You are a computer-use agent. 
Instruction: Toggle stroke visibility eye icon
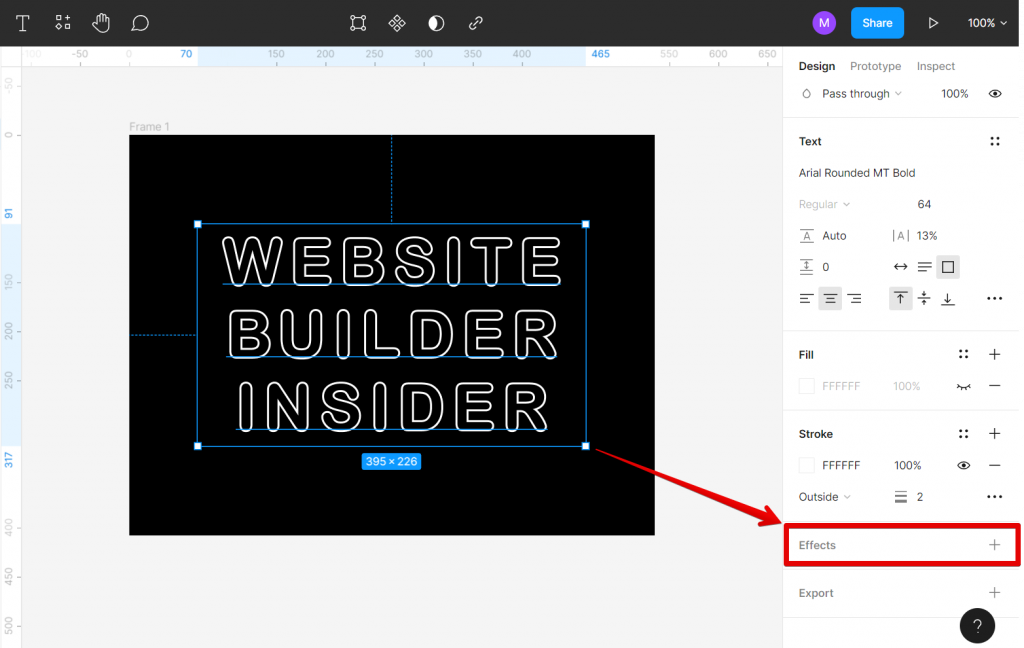[963, 465]
